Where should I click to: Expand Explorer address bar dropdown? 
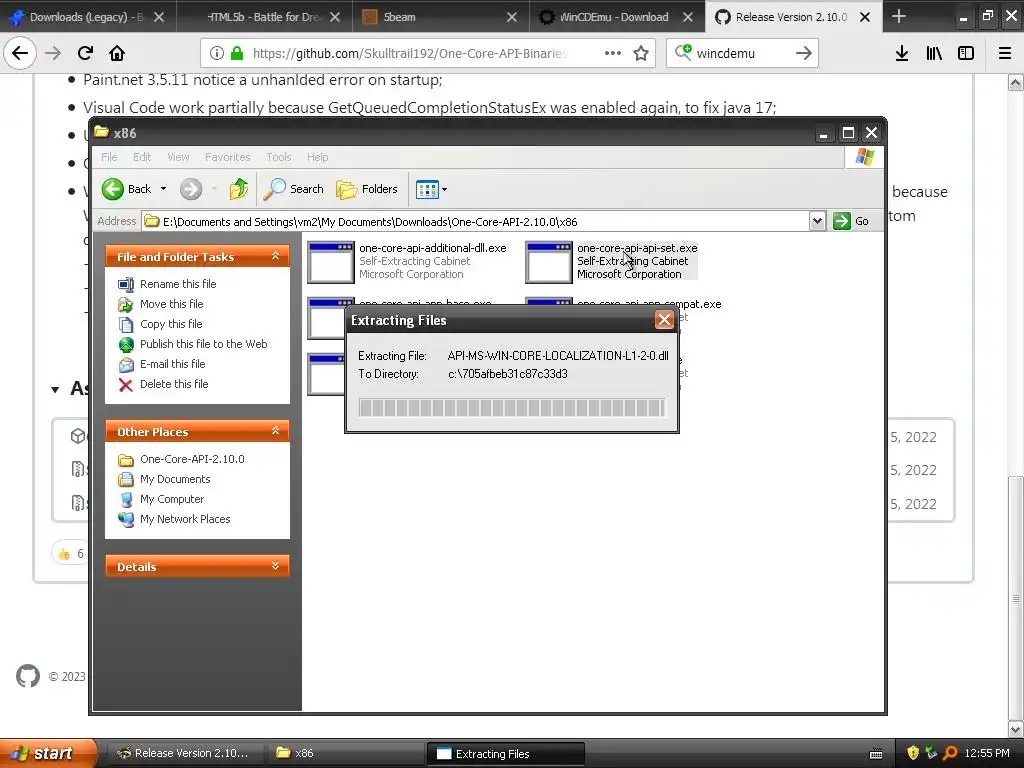click(x=817, y=221)
